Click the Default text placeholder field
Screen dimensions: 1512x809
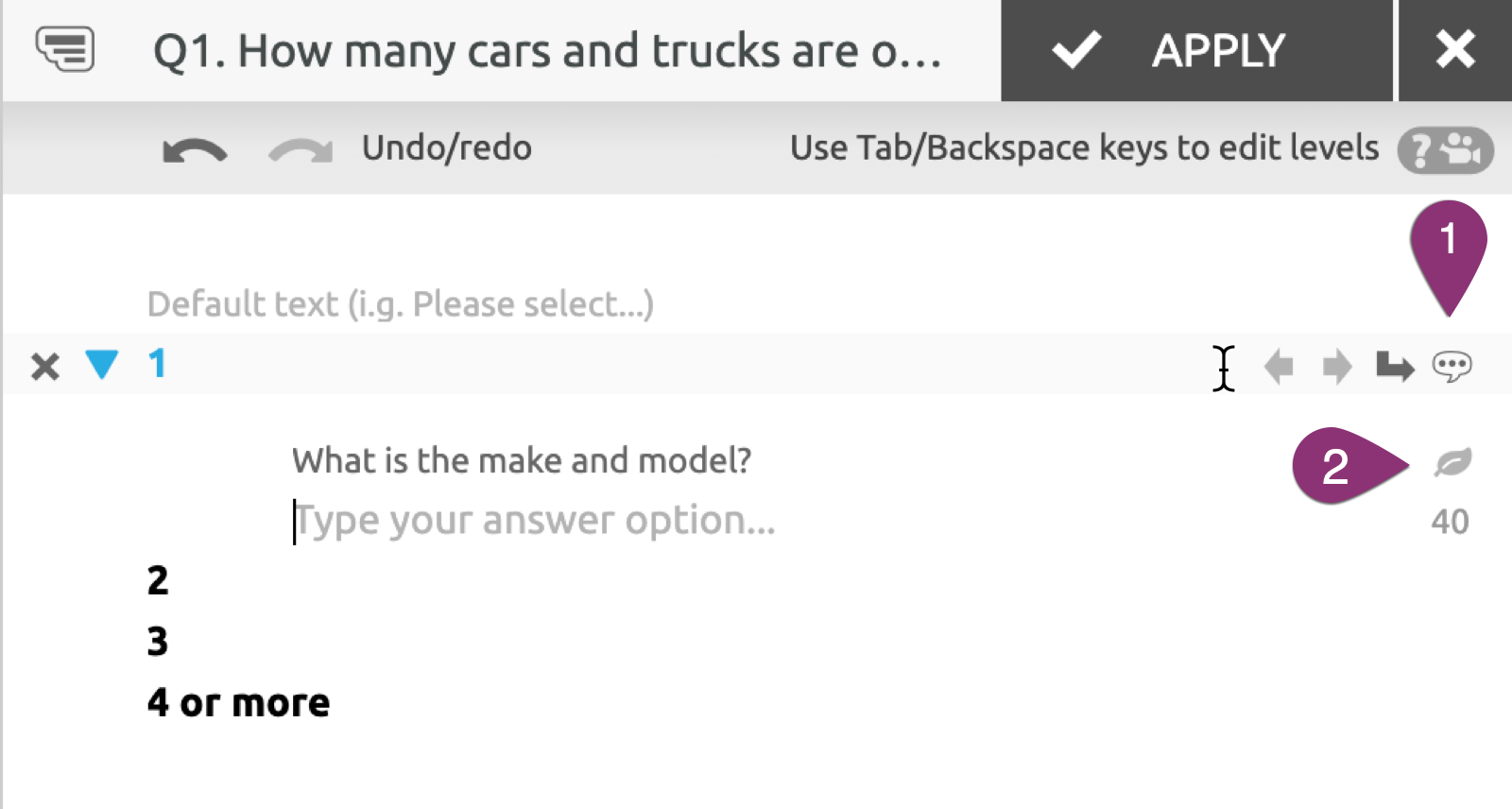click(x=401, y=304)
